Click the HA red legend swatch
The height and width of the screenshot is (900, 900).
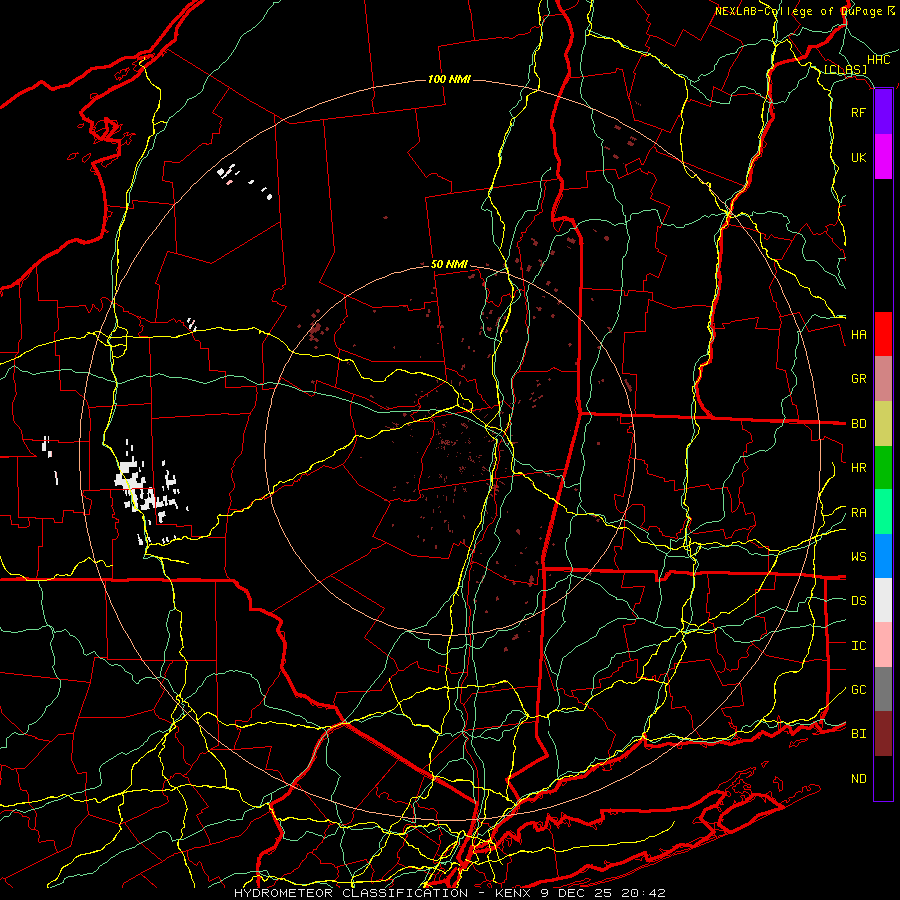pyautogui.click(x=883, y=334)
